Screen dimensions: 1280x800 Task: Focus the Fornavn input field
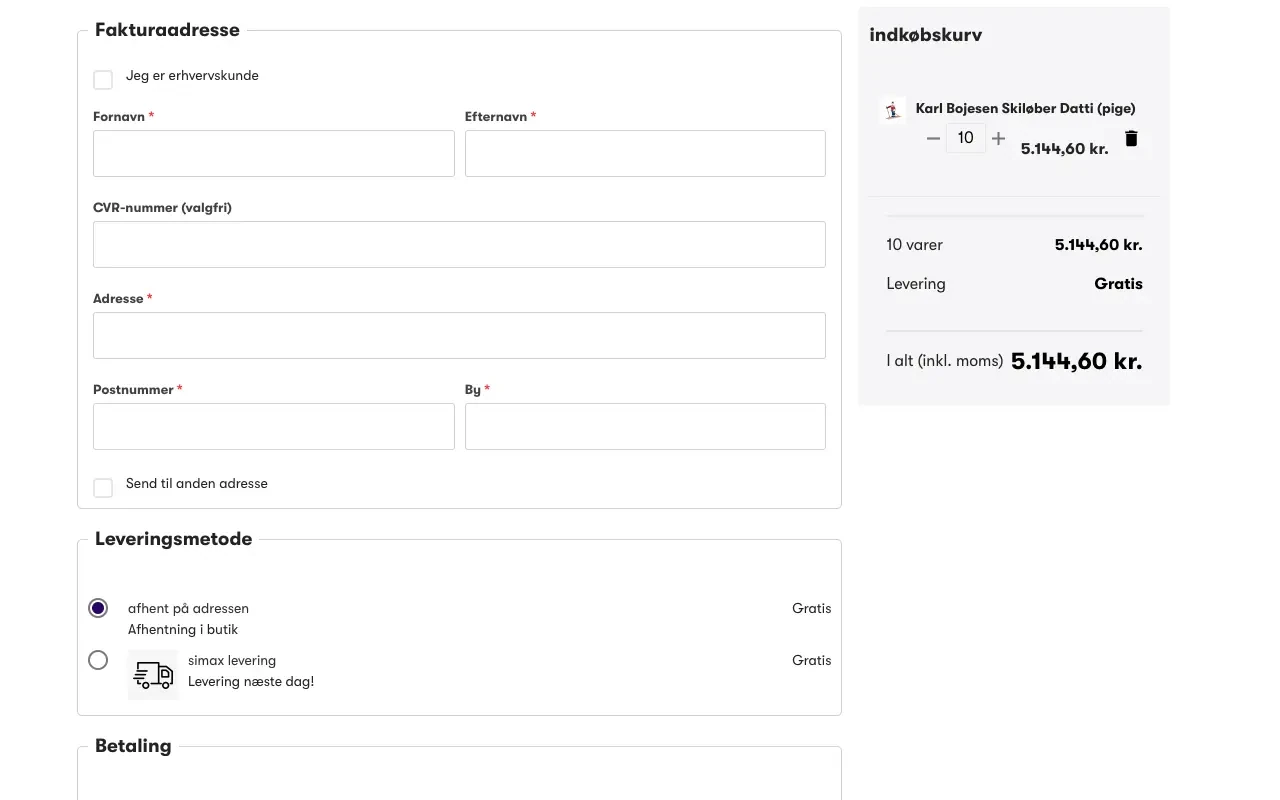tap(273, 154)
